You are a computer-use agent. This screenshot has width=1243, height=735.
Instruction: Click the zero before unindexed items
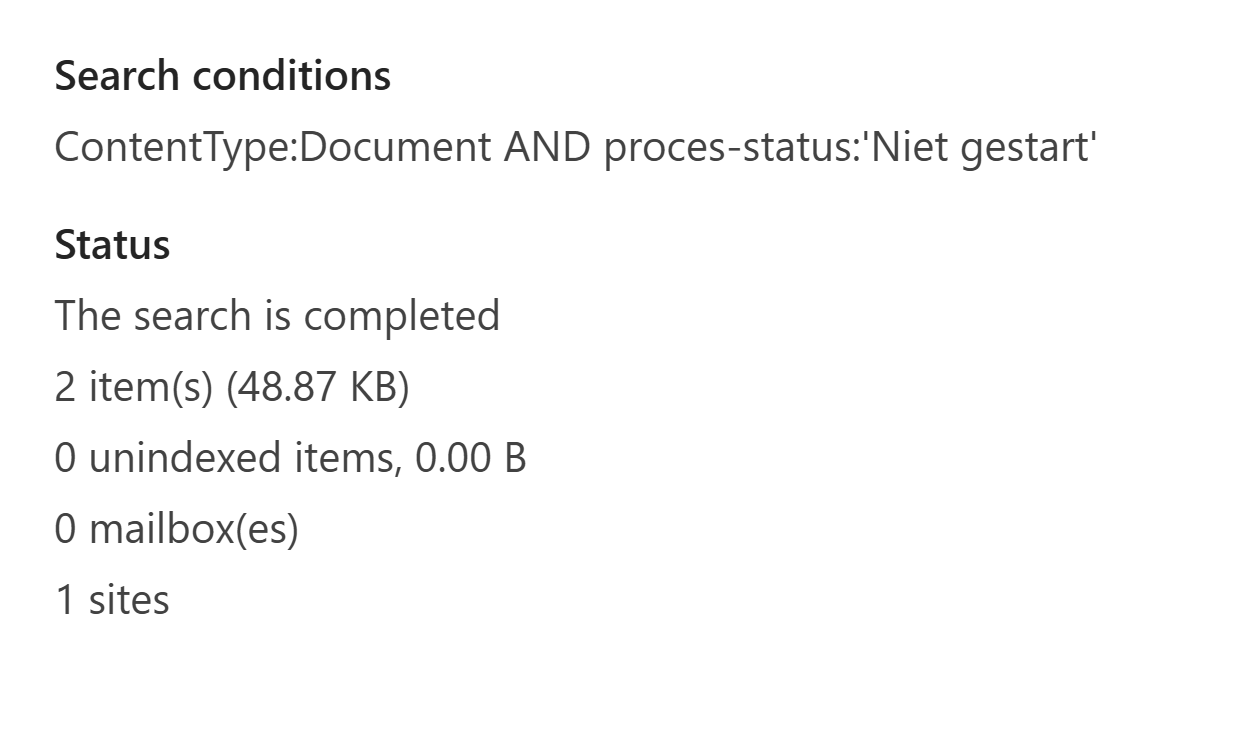click(x=65, y=458)
